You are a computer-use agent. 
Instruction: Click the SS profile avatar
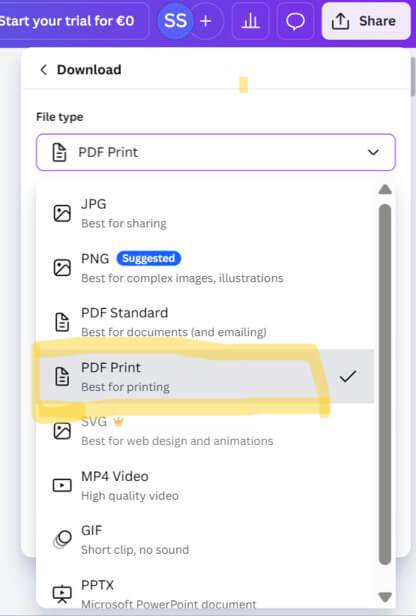coord(175,21)
